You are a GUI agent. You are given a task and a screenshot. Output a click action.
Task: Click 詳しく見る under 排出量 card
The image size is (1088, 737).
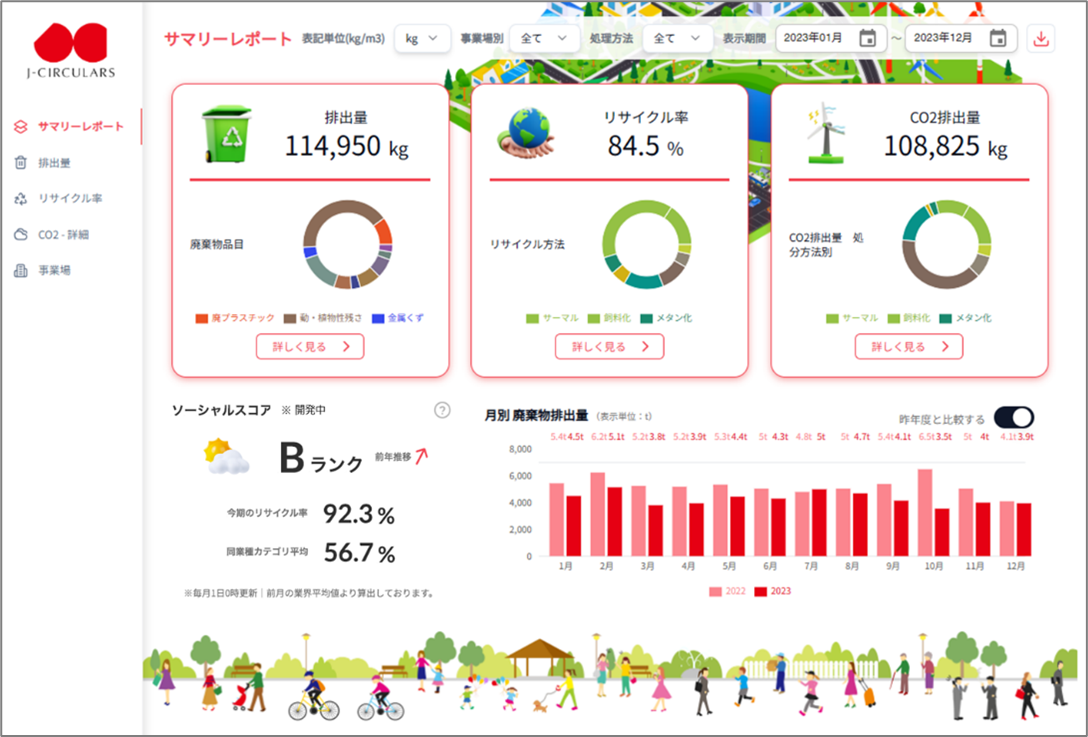point(310,346)
